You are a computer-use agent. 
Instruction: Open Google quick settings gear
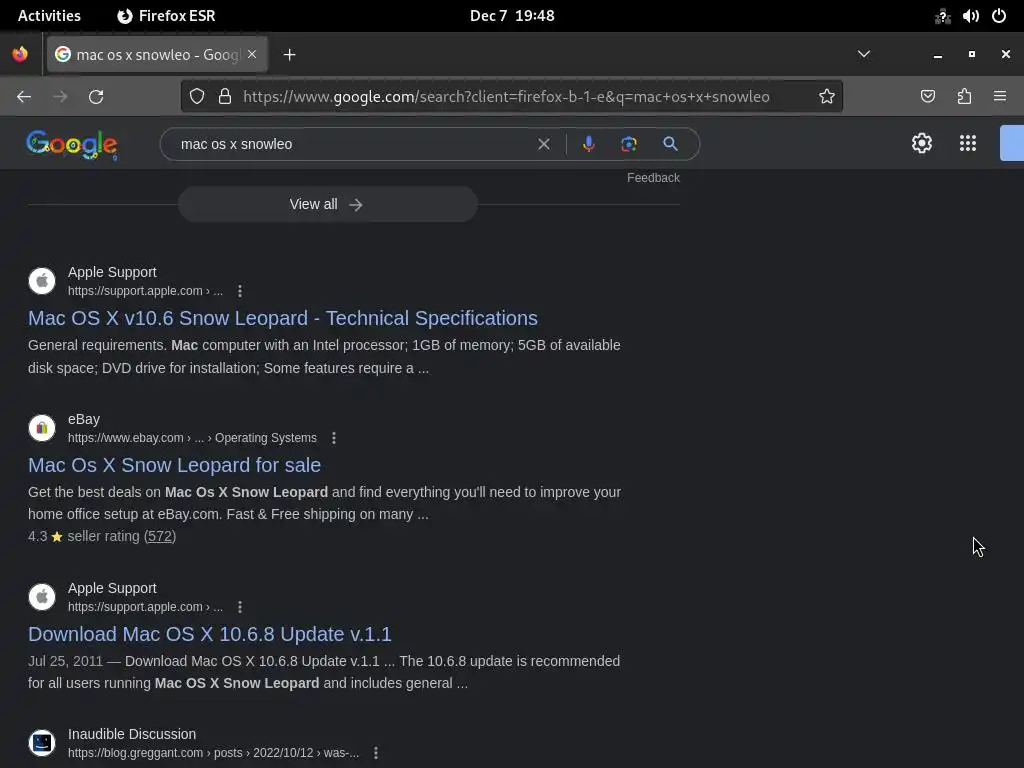point(921,143)
